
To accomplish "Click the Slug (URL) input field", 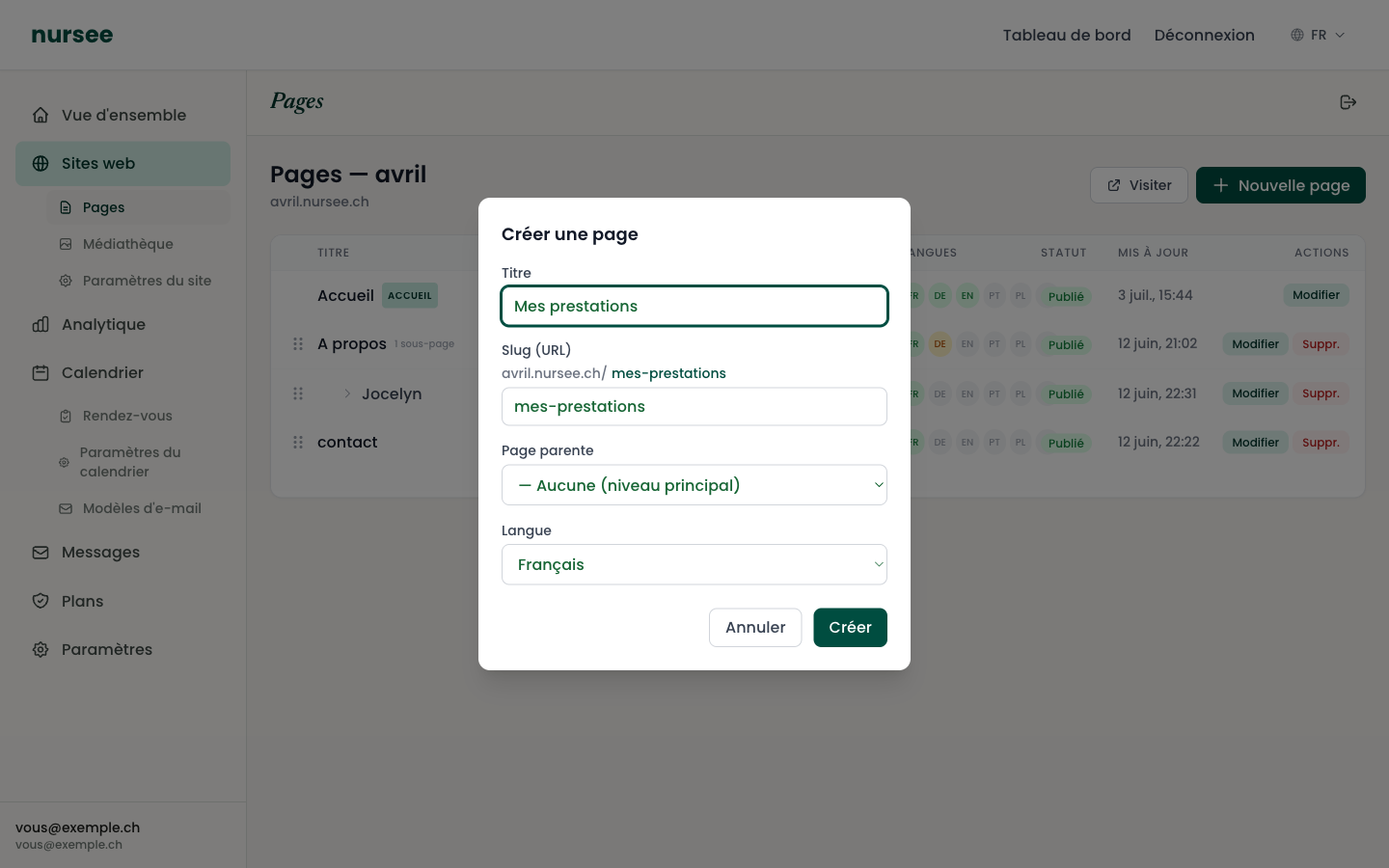I will pos(694,406).
